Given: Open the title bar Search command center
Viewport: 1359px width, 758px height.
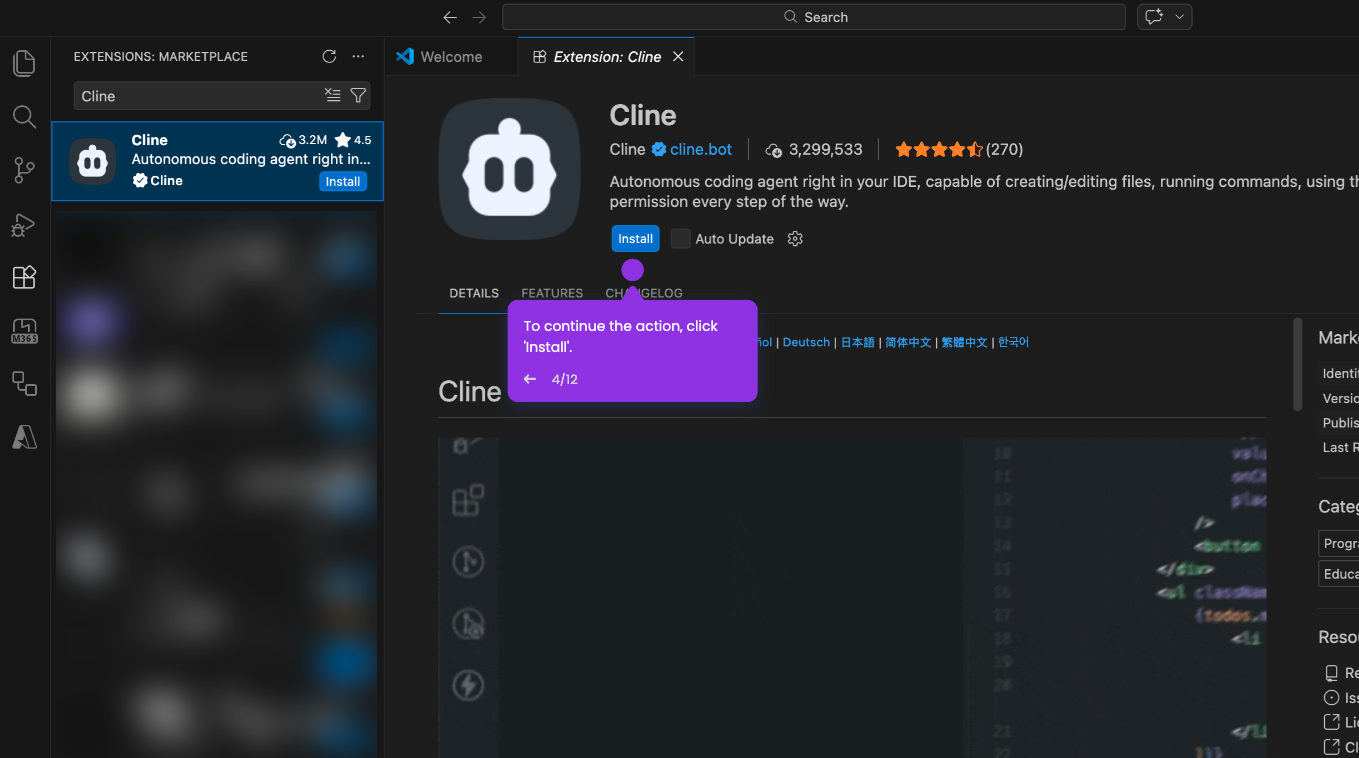Looking at the screenshot, I should pyautogui.click(x=814, y=17).
